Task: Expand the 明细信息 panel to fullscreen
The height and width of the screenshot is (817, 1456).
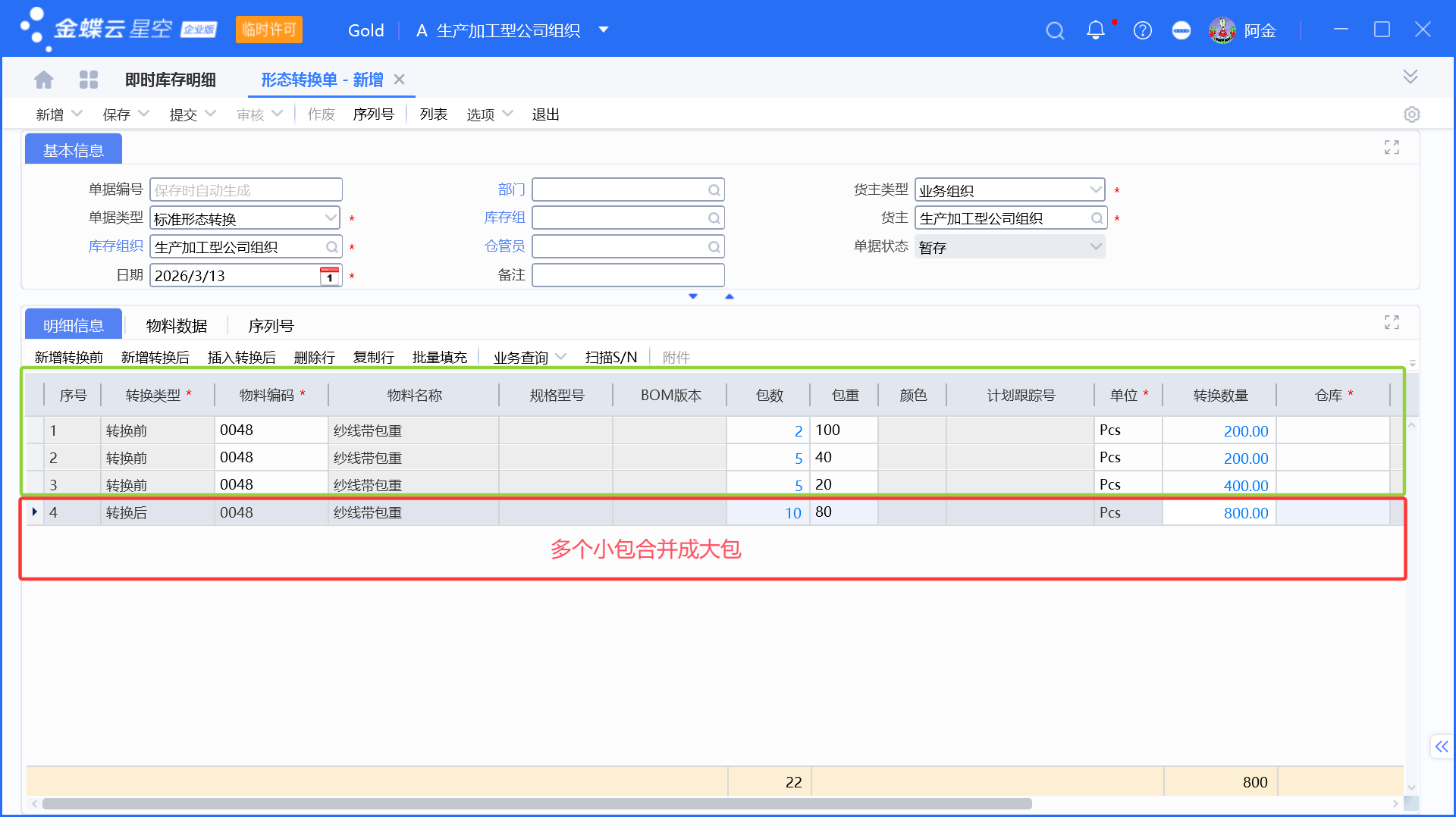Action: pyautogui.click(x=1392, y=321)
